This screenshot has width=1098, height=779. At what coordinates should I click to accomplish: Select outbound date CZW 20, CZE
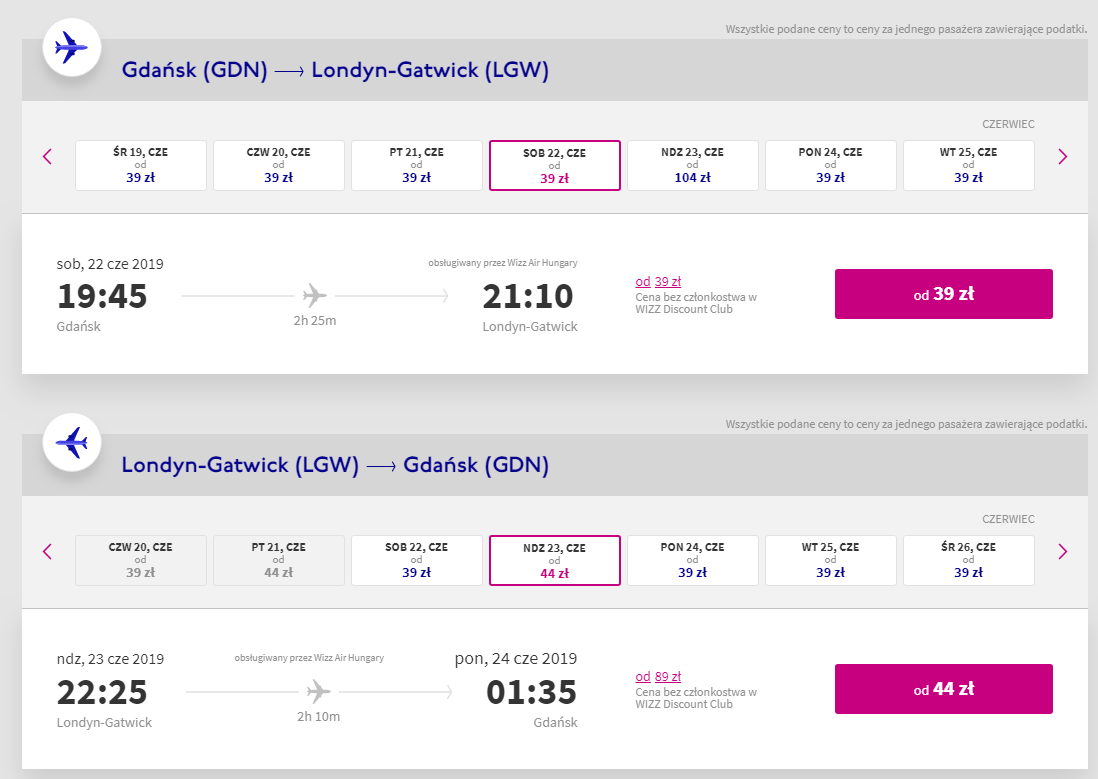point(279,165)
